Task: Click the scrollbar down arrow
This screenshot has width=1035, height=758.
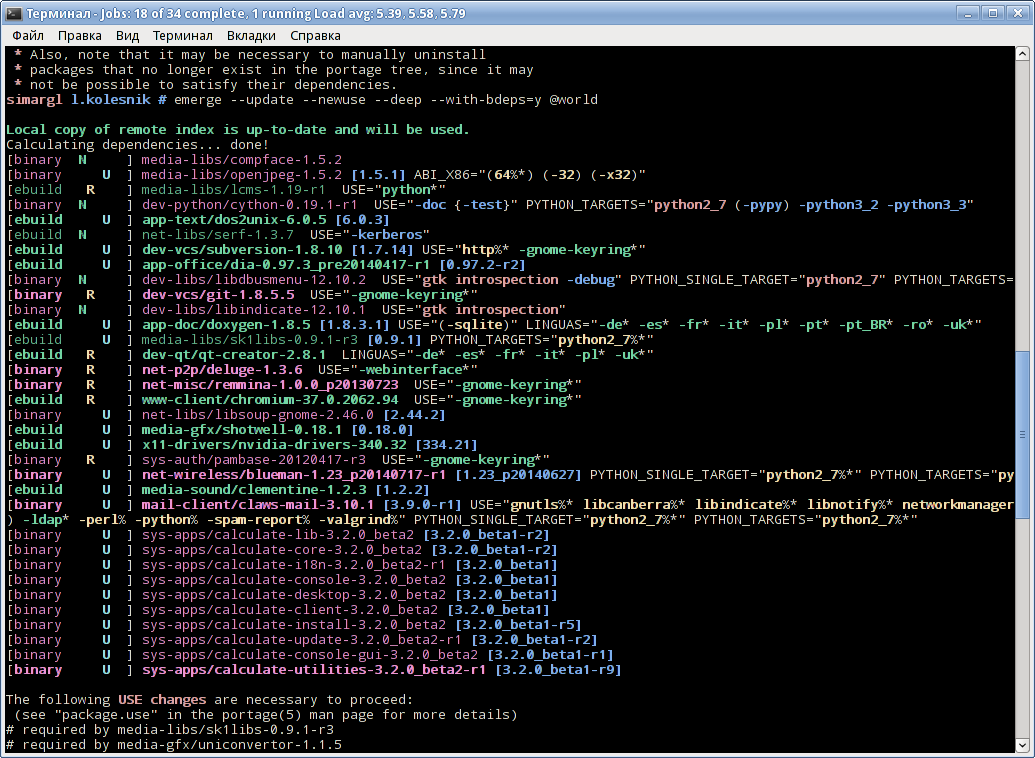Action: coord(1022,745)
